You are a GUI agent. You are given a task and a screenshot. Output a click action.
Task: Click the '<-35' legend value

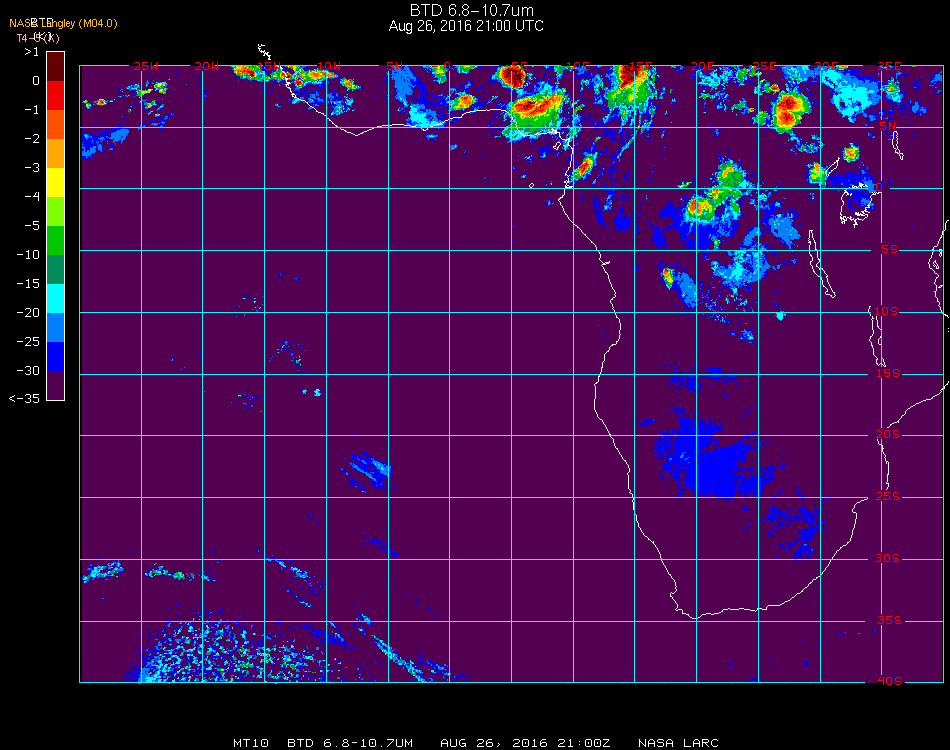25,399
